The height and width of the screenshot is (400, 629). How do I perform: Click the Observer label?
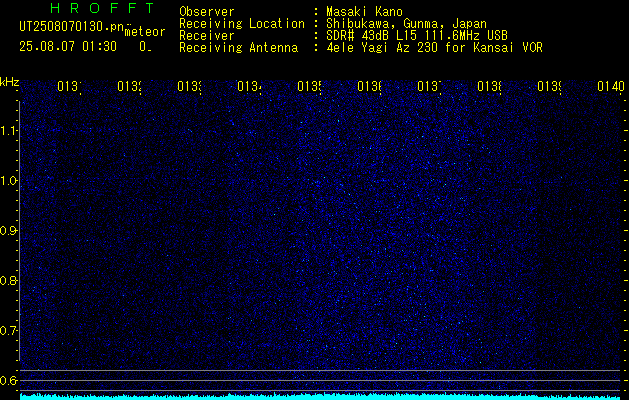(207, 11)
